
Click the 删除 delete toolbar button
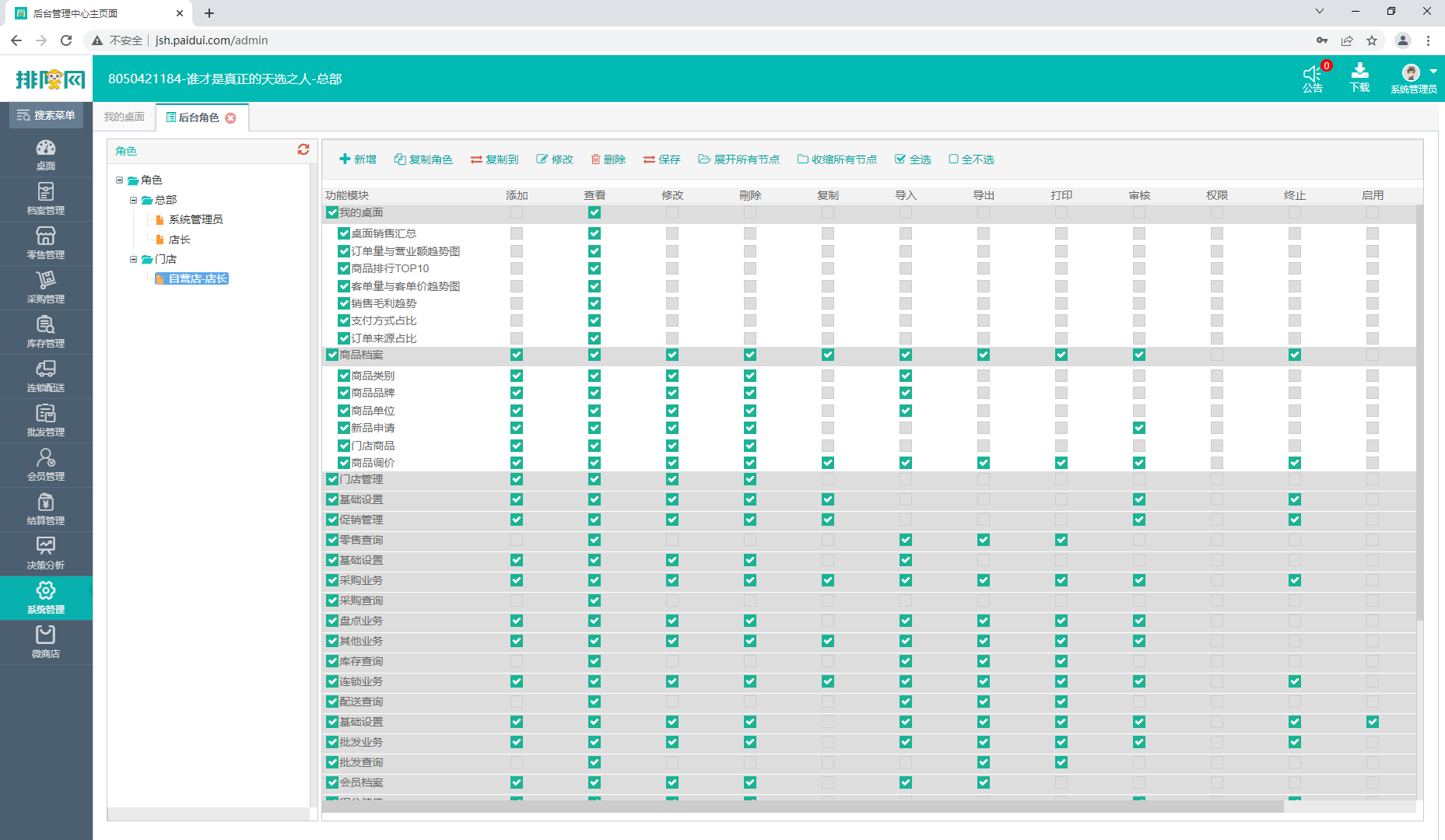point(609,159)
